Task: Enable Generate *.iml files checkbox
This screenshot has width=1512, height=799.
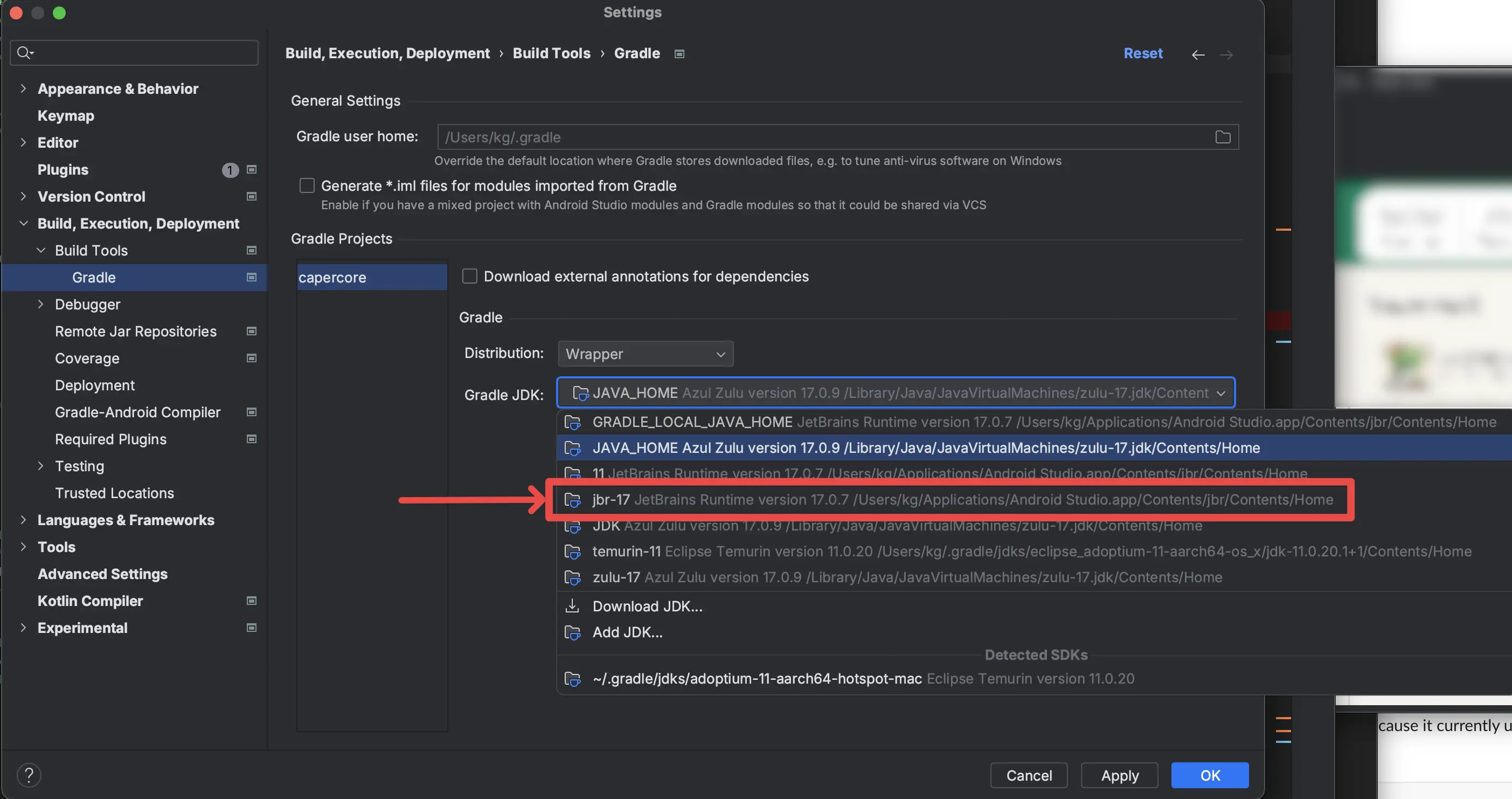Action: pyautogui.click(x=307, y=185)
